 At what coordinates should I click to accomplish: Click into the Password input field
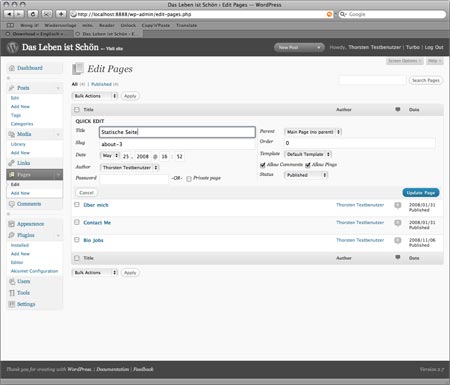click(x=134, y=179)
